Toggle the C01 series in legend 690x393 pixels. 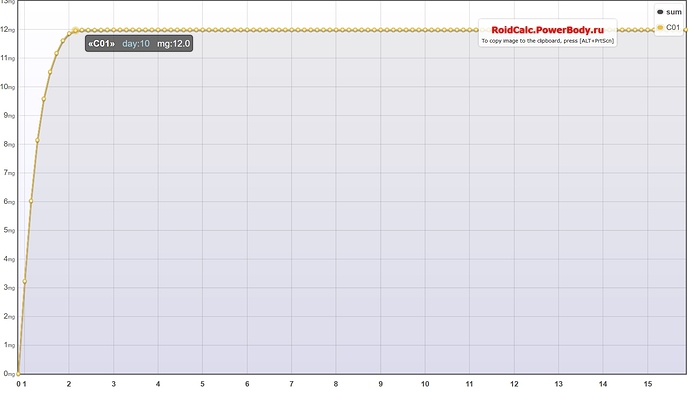coord(669,27)
